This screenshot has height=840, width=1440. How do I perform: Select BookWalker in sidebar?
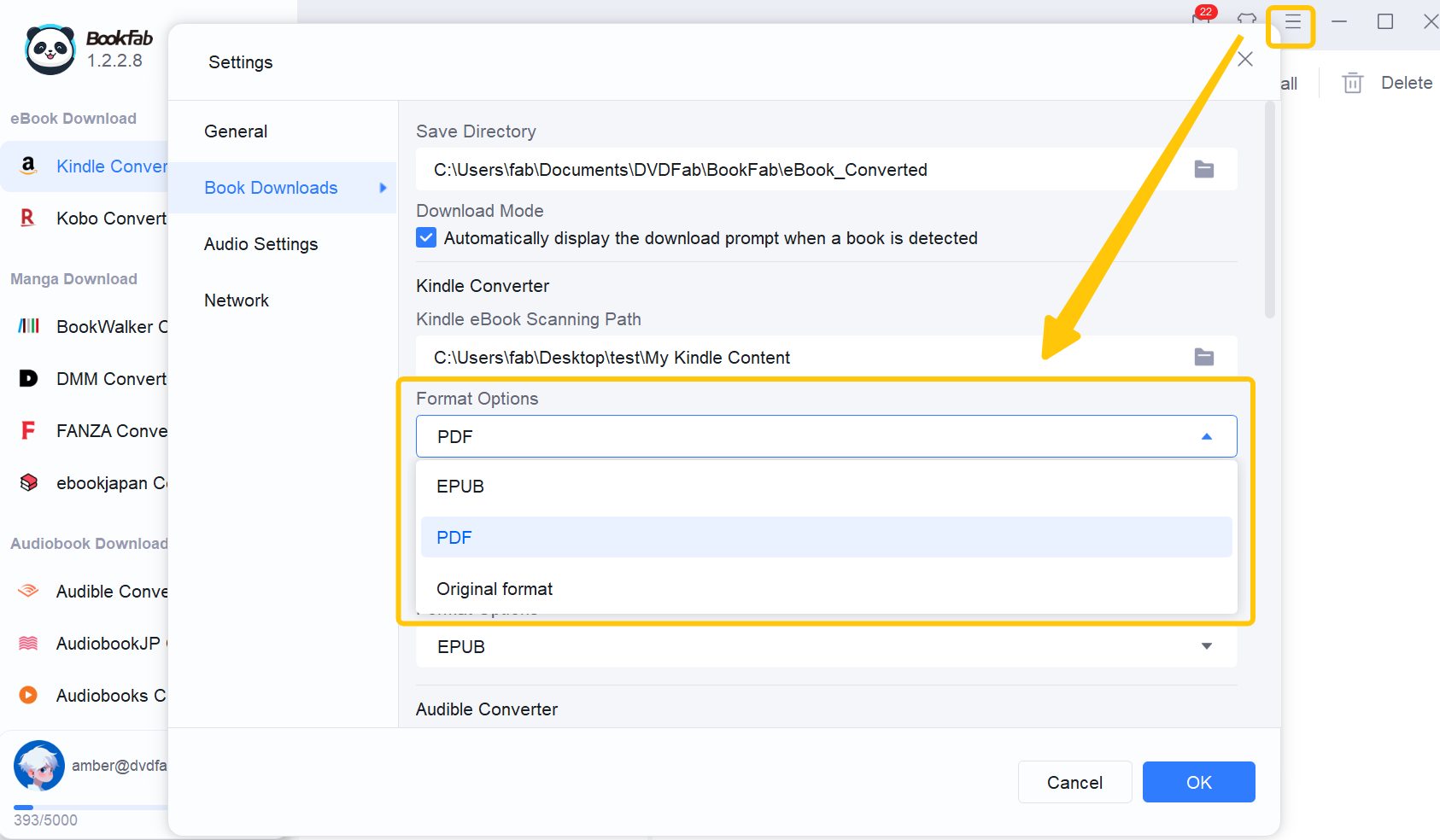[x=85, y=327]
